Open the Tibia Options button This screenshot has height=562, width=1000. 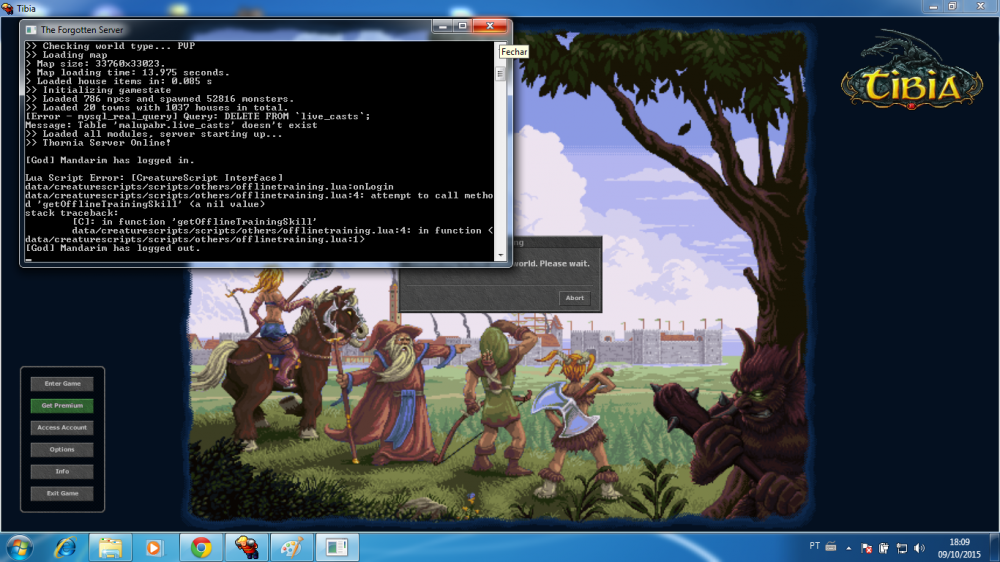coord(62,450)
